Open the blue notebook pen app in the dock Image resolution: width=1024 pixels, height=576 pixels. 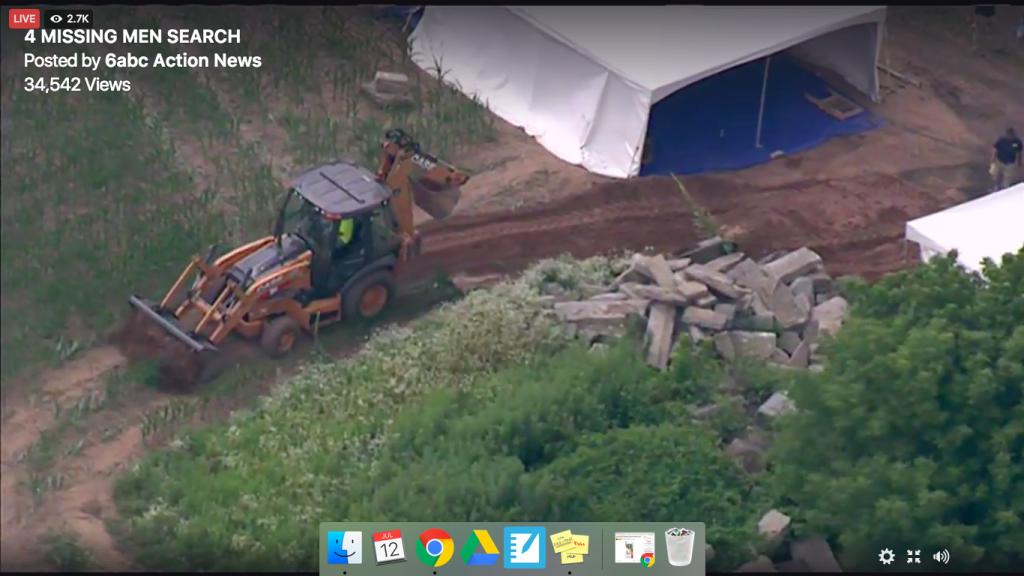(525, 547)
